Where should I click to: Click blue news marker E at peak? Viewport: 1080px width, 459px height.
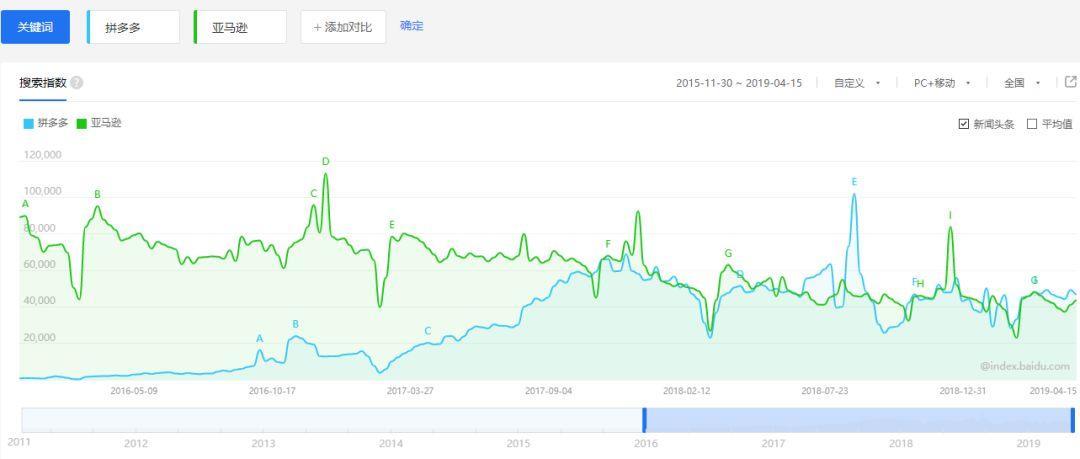tap(854, 182)
